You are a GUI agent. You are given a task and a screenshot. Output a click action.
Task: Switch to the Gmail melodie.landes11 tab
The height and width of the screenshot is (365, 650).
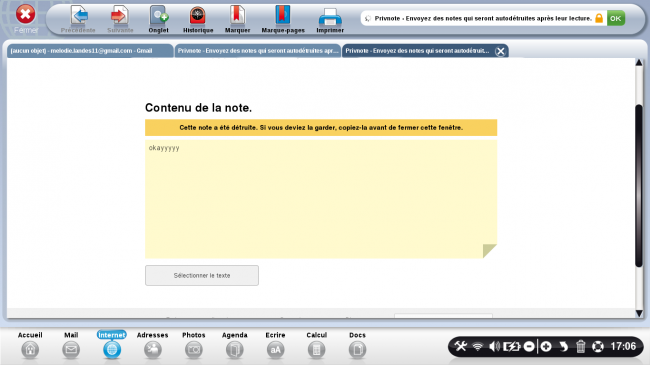90,51
